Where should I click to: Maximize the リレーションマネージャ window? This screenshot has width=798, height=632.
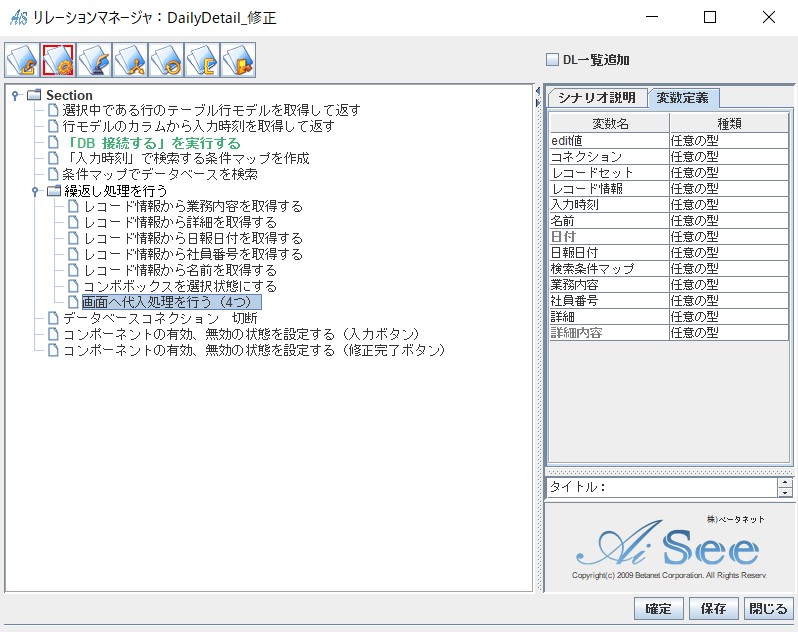710,17
